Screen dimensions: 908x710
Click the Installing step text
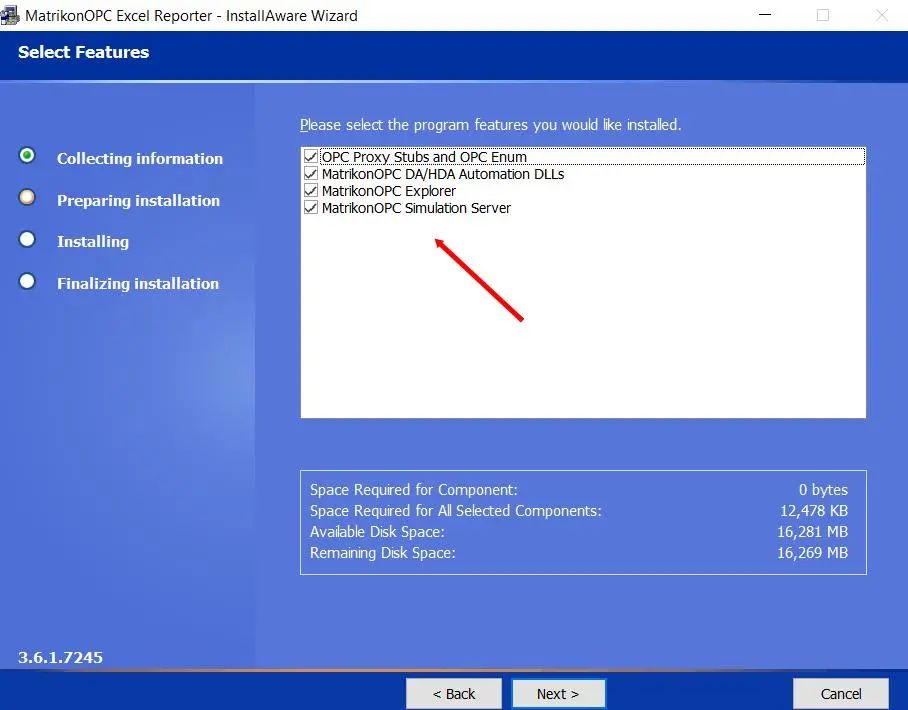[x=93, y=241]
